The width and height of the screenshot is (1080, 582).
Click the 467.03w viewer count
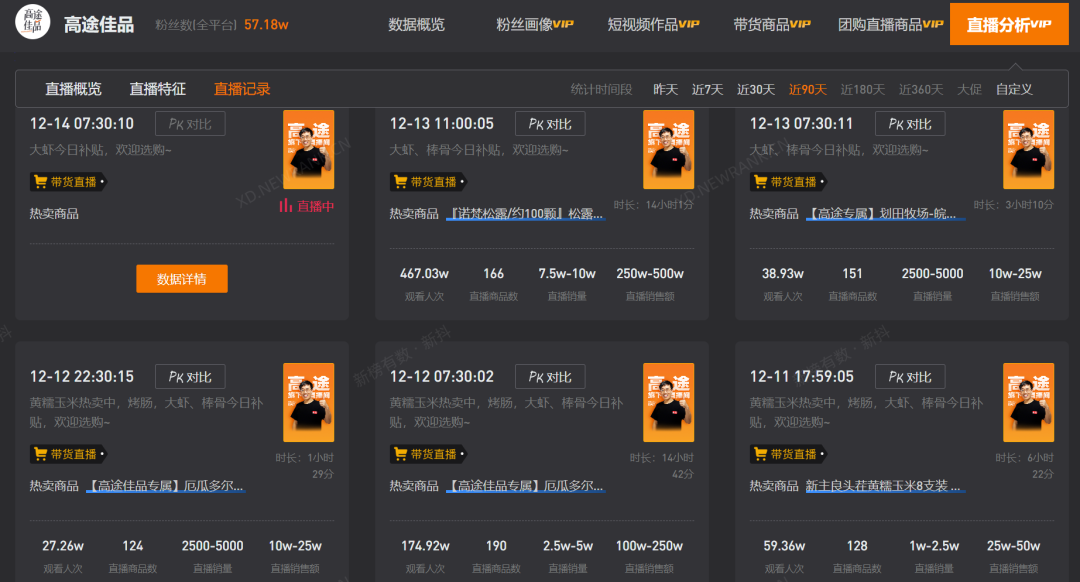(x=424, y=273)
